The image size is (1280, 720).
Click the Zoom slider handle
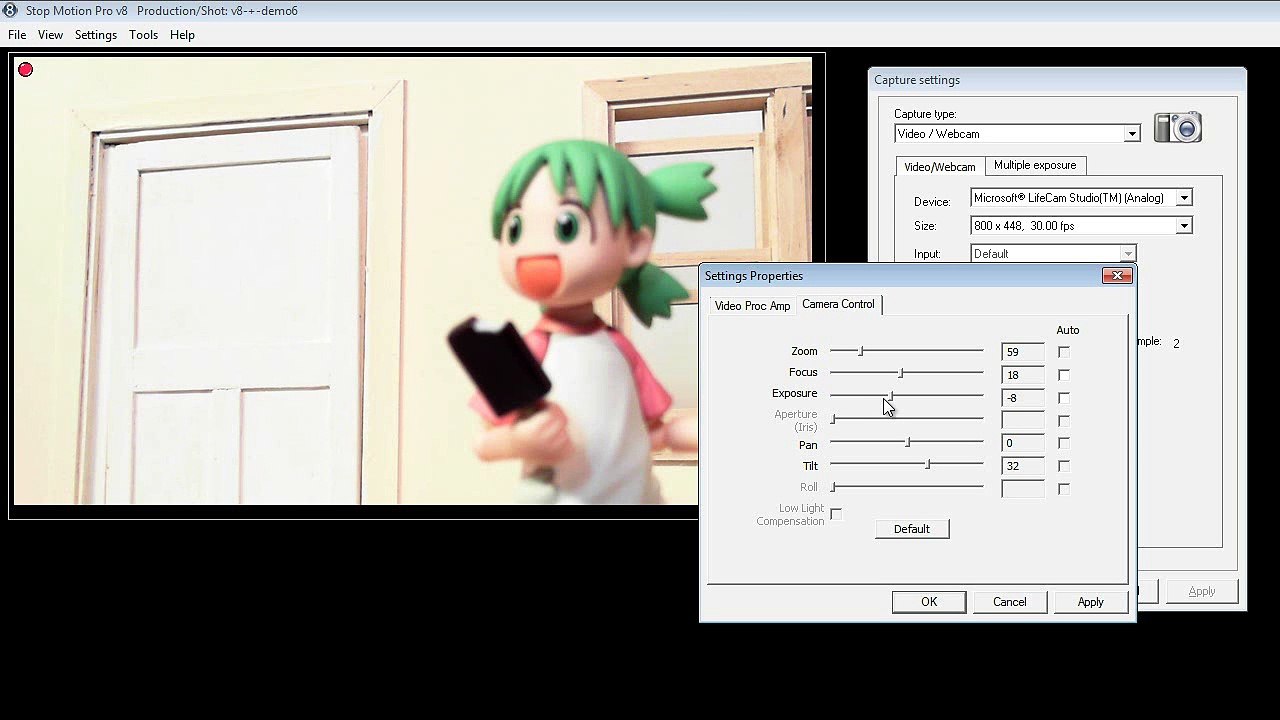coord(861,351)
